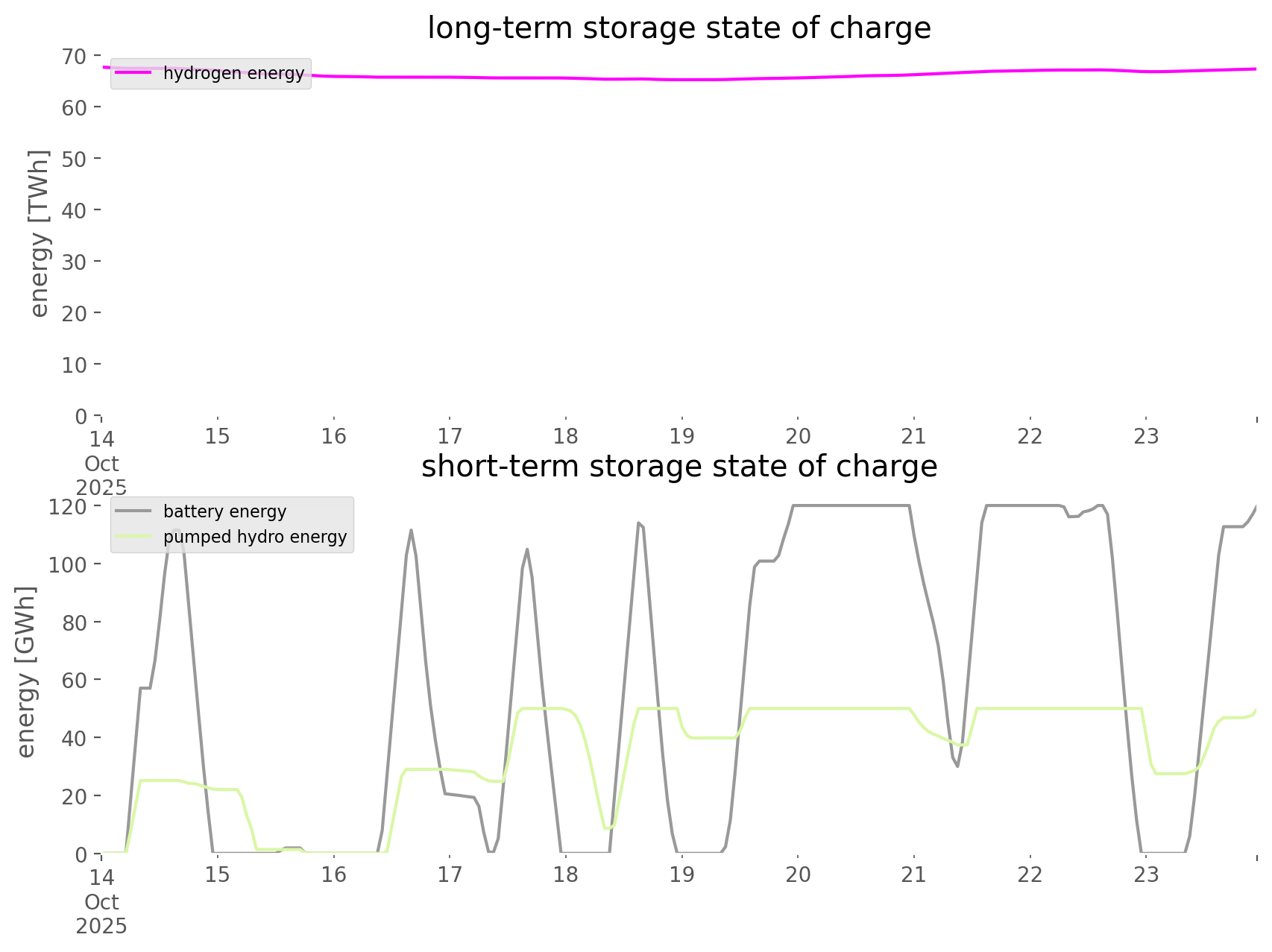Click the 'long-term storage state of charge' title
The height and width of the screenshot is (952, 1272).
click(678, 28)
